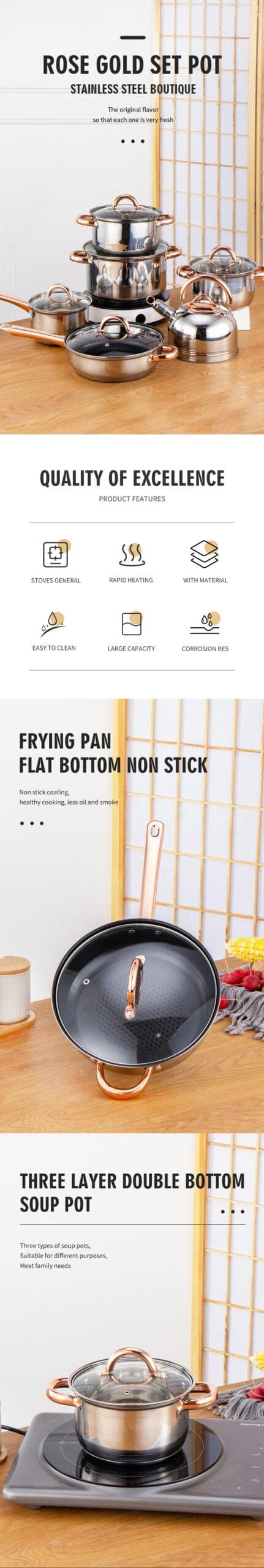Click the With Material layers icon
Screen dimensions: 264x1568
pos(205,554)
